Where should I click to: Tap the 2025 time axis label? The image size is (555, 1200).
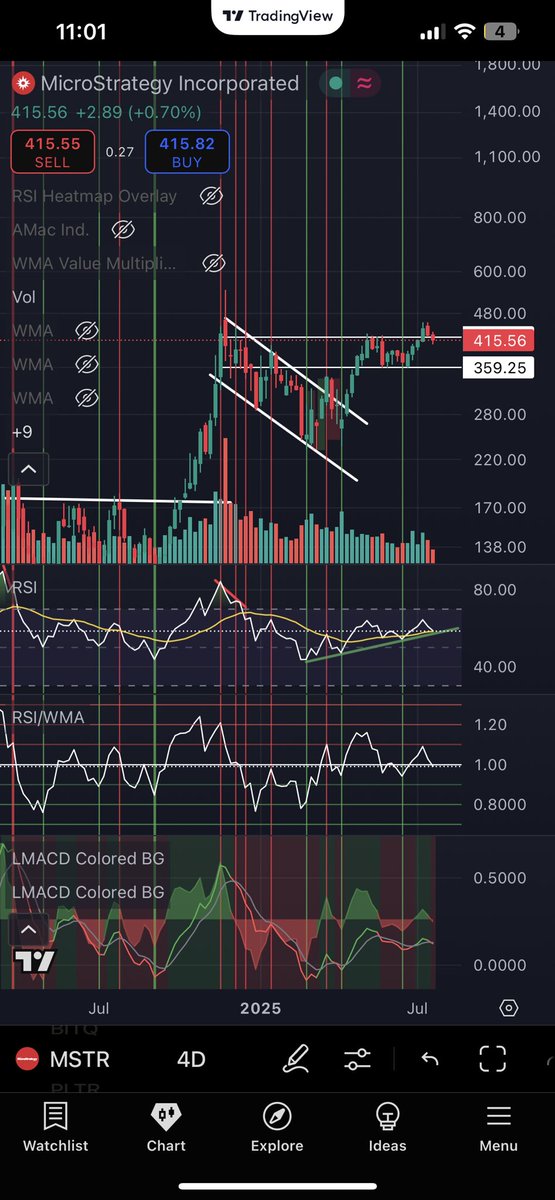pos(260,1008)
